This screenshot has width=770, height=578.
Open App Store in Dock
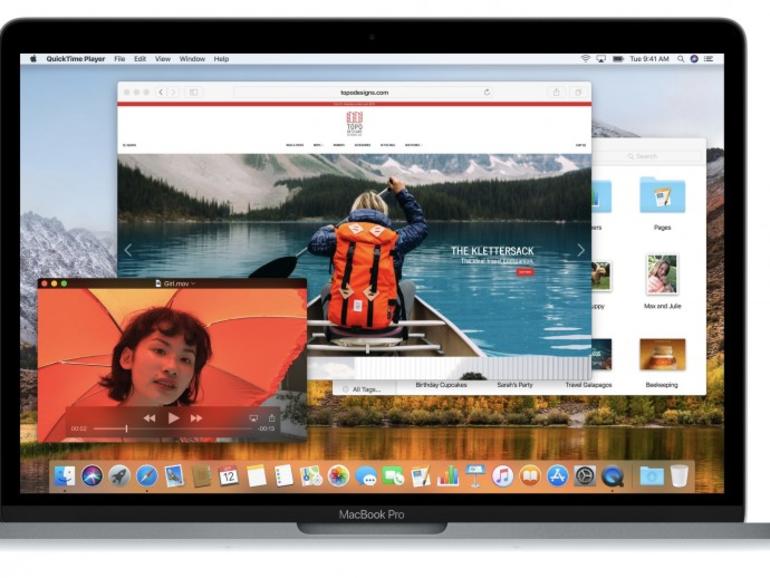(x=557, y=476)
